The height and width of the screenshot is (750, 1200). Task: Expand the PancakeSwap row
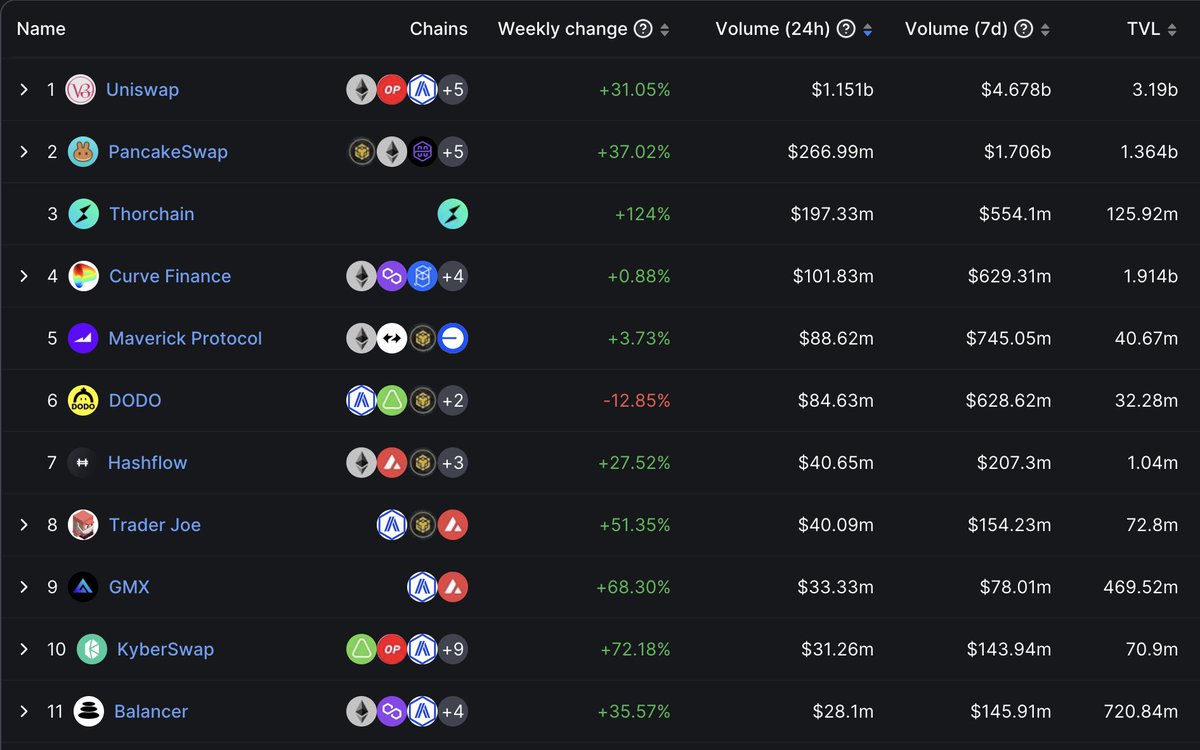pos(24,152)
